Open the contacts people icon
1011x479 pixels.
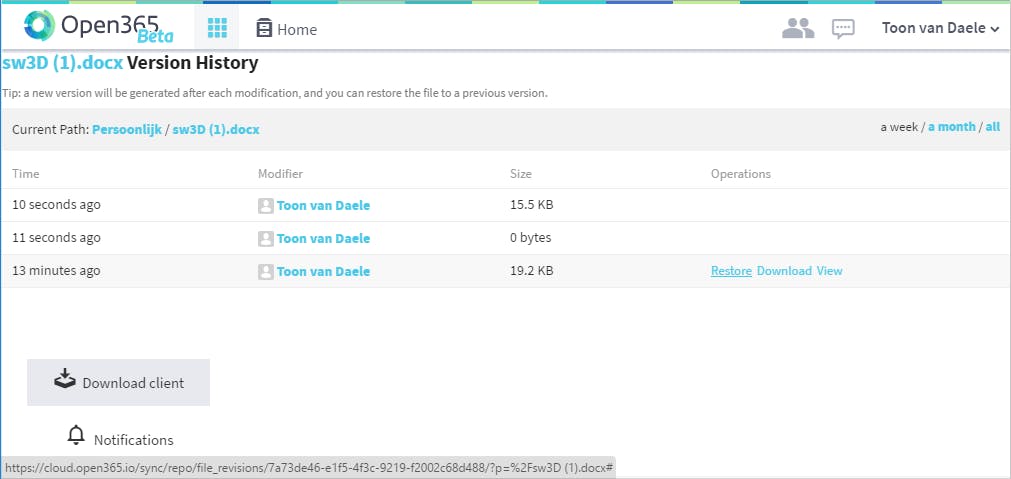click(x=798, y=28)
